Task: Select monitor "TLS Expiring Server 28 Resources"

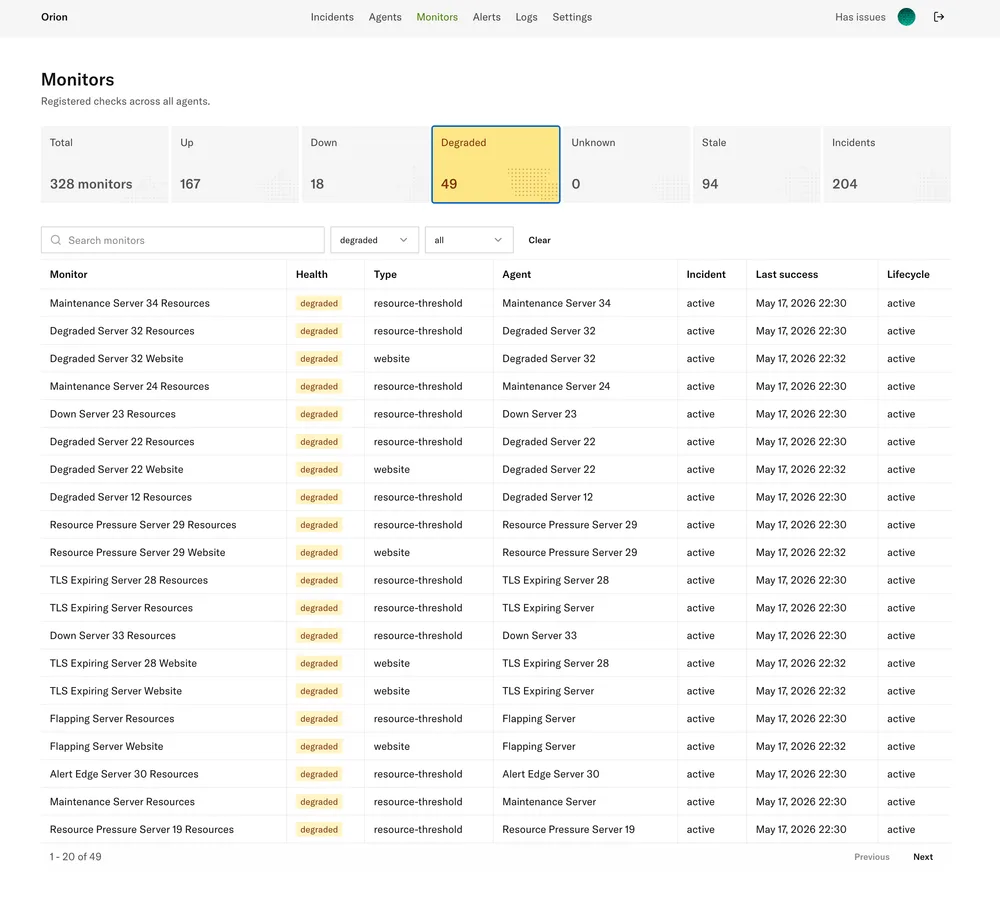Action: pos(129,580)
